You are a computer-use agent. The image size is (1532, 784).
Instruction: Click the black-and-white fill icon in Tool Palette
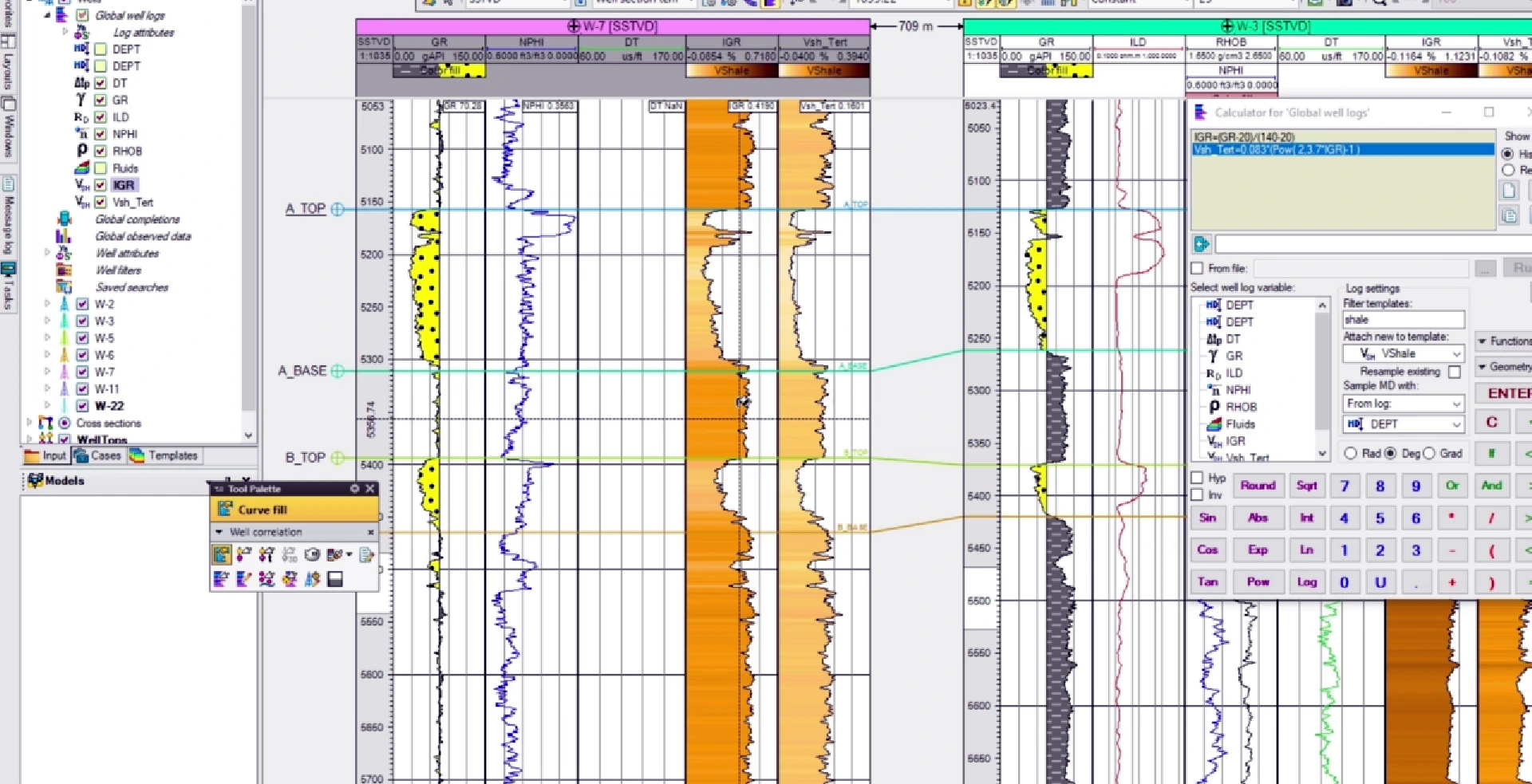[x=335, y=579]
